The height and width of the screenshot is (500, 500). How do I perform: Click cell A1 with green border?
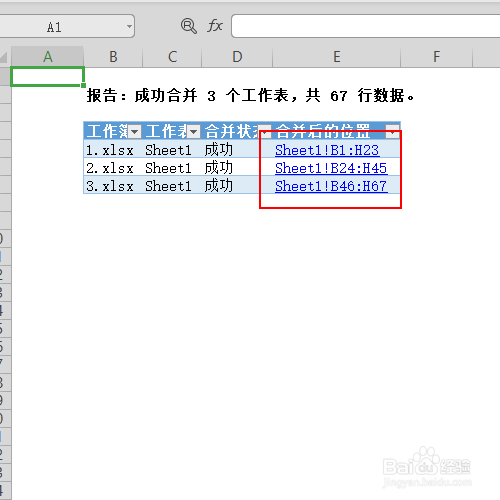(47, 77)
